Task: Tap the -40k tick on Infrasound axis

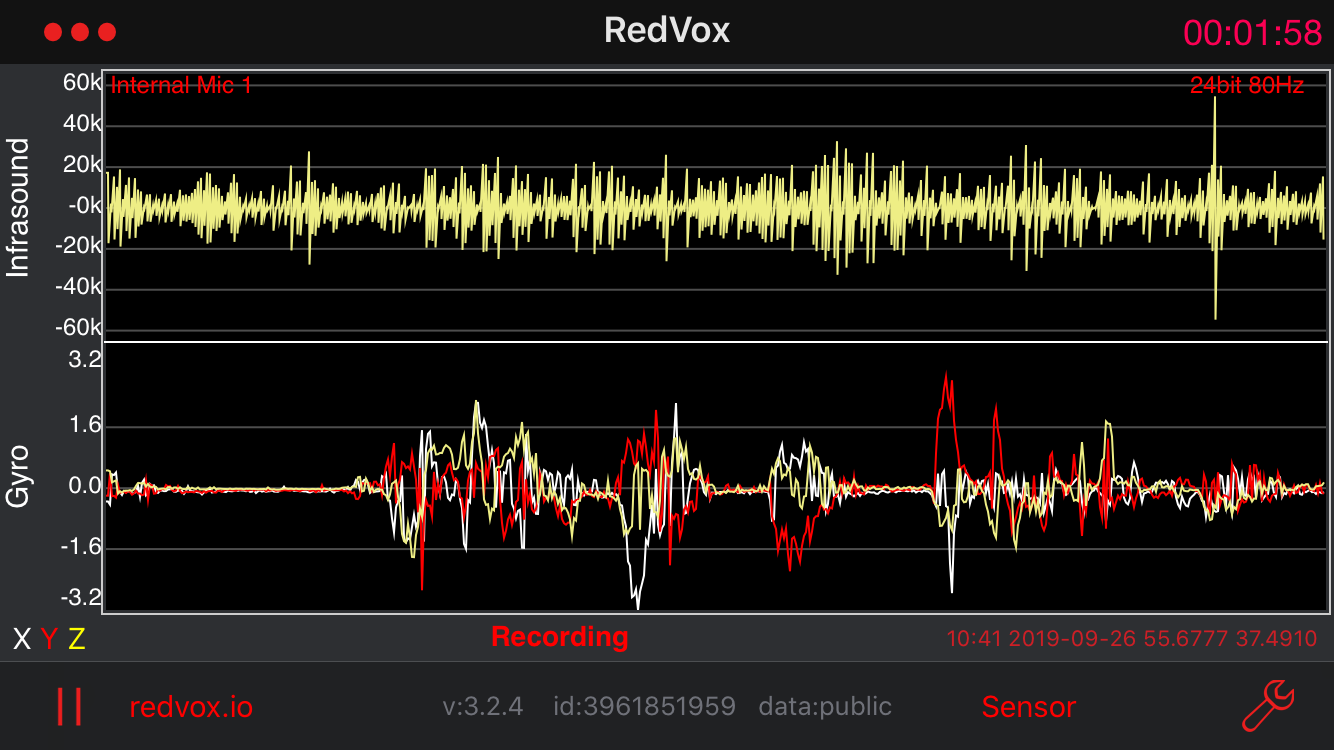Action: click(x=79, y=287)
